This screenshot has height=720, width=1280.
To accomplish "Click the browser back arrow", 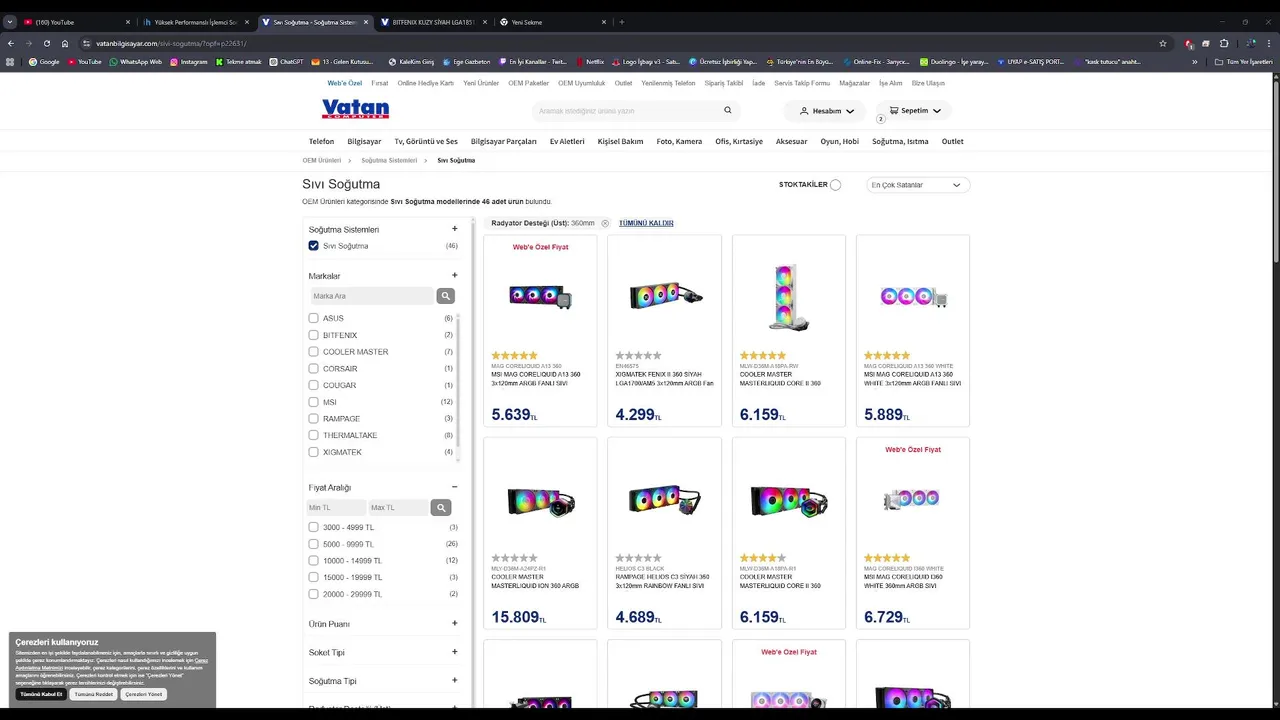I will [x=11, y=43].
